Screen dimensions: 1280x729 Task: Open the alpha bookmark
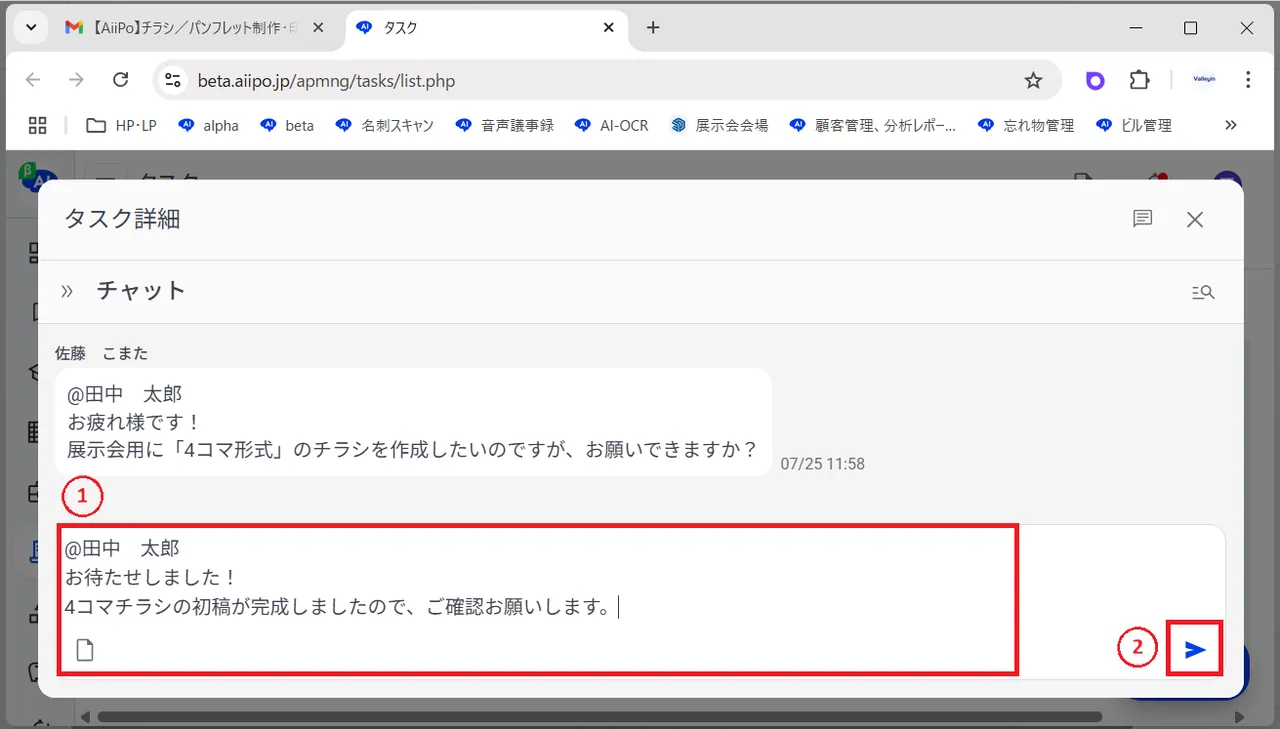(209, 125)
